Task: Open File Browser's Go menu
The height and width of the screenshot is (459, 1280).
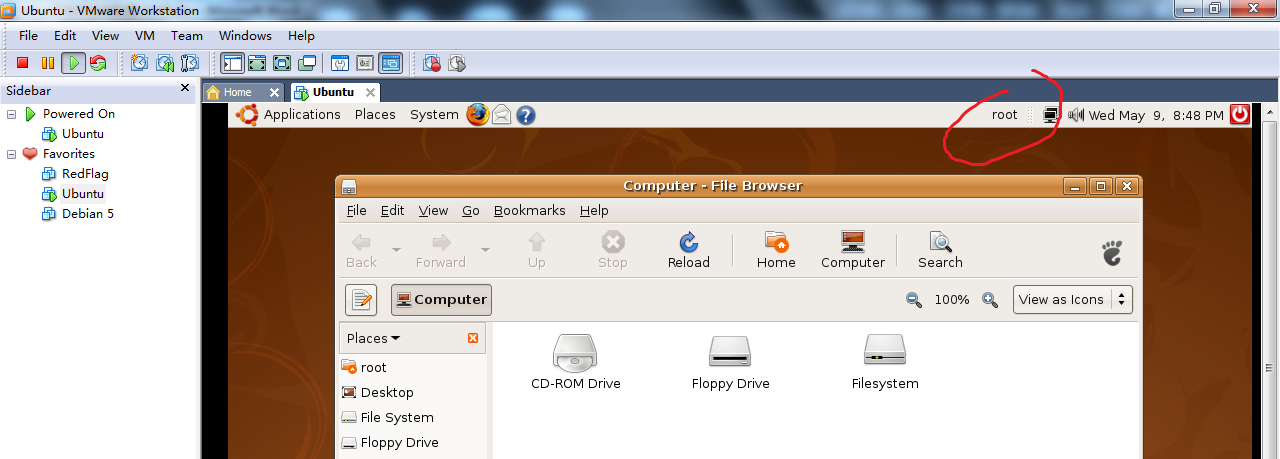Action: click(x=471, y=211)
